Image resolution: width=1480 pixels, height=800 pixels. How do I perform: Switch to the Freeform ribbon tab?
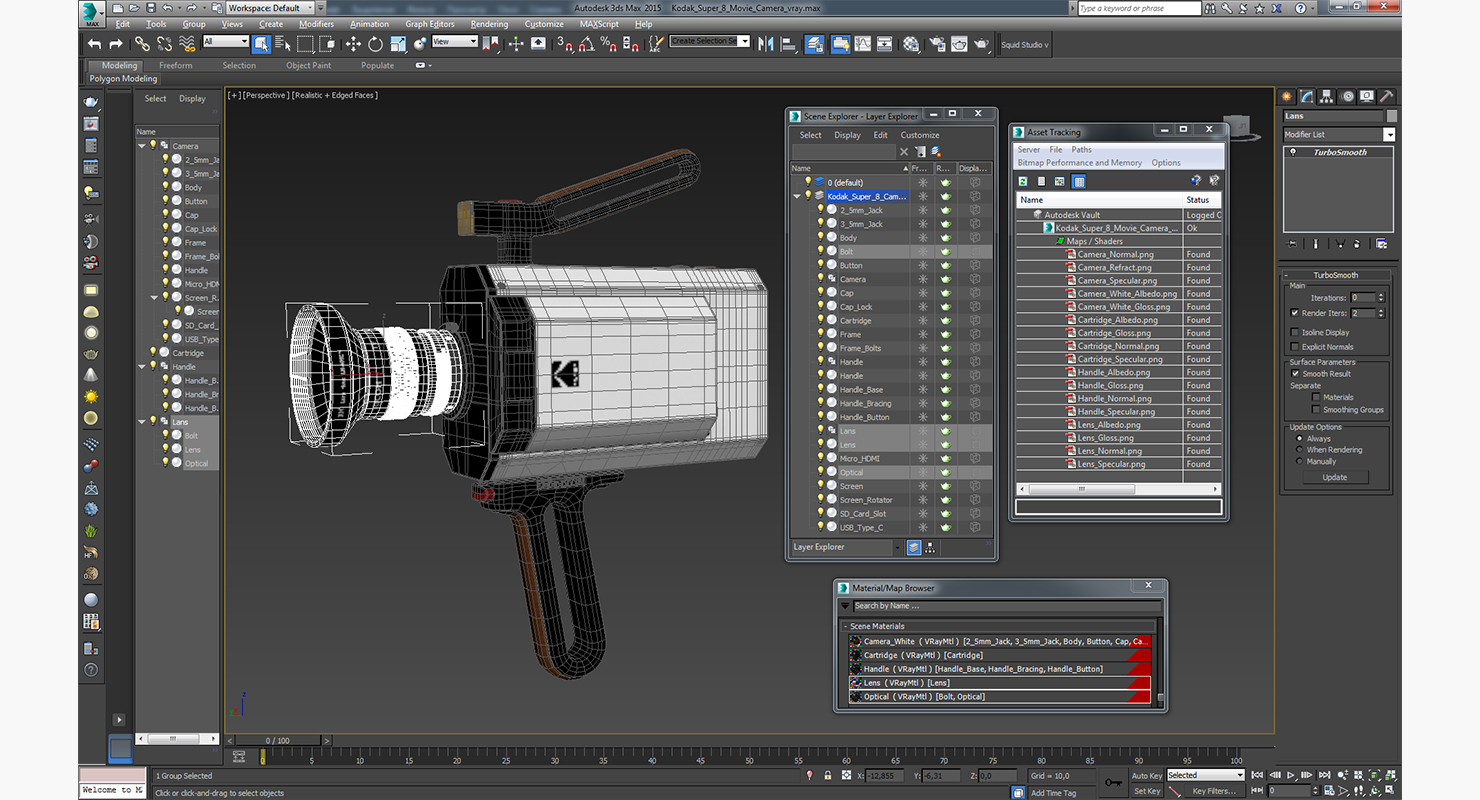[176, 65]
